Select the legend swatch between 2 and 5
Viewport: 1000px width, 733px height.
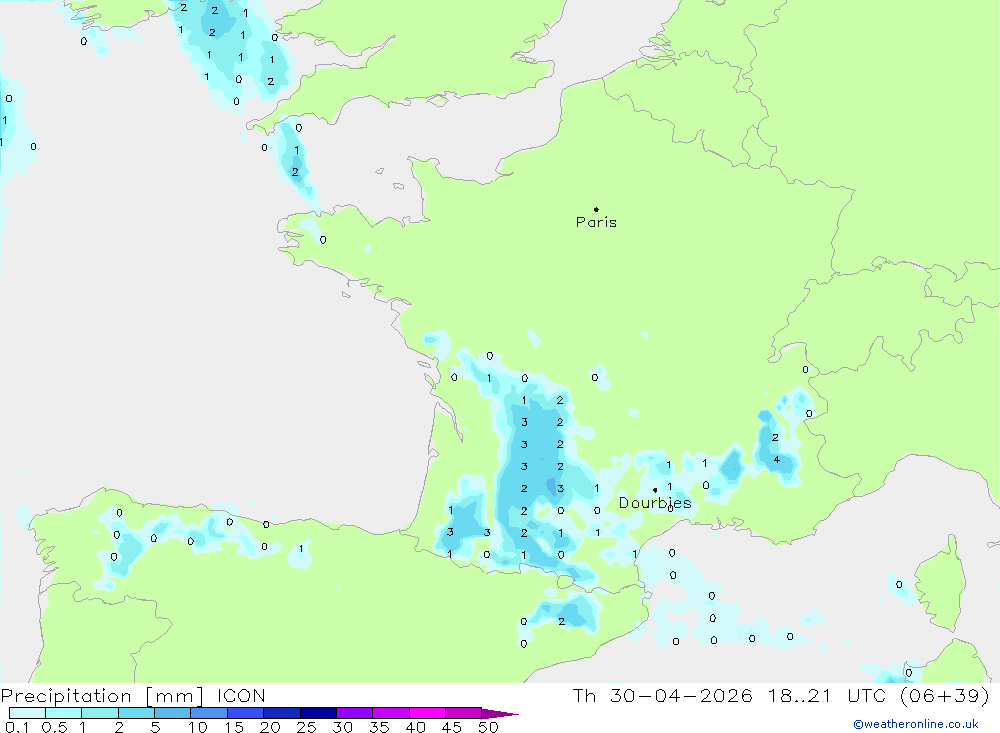point(136,713)
